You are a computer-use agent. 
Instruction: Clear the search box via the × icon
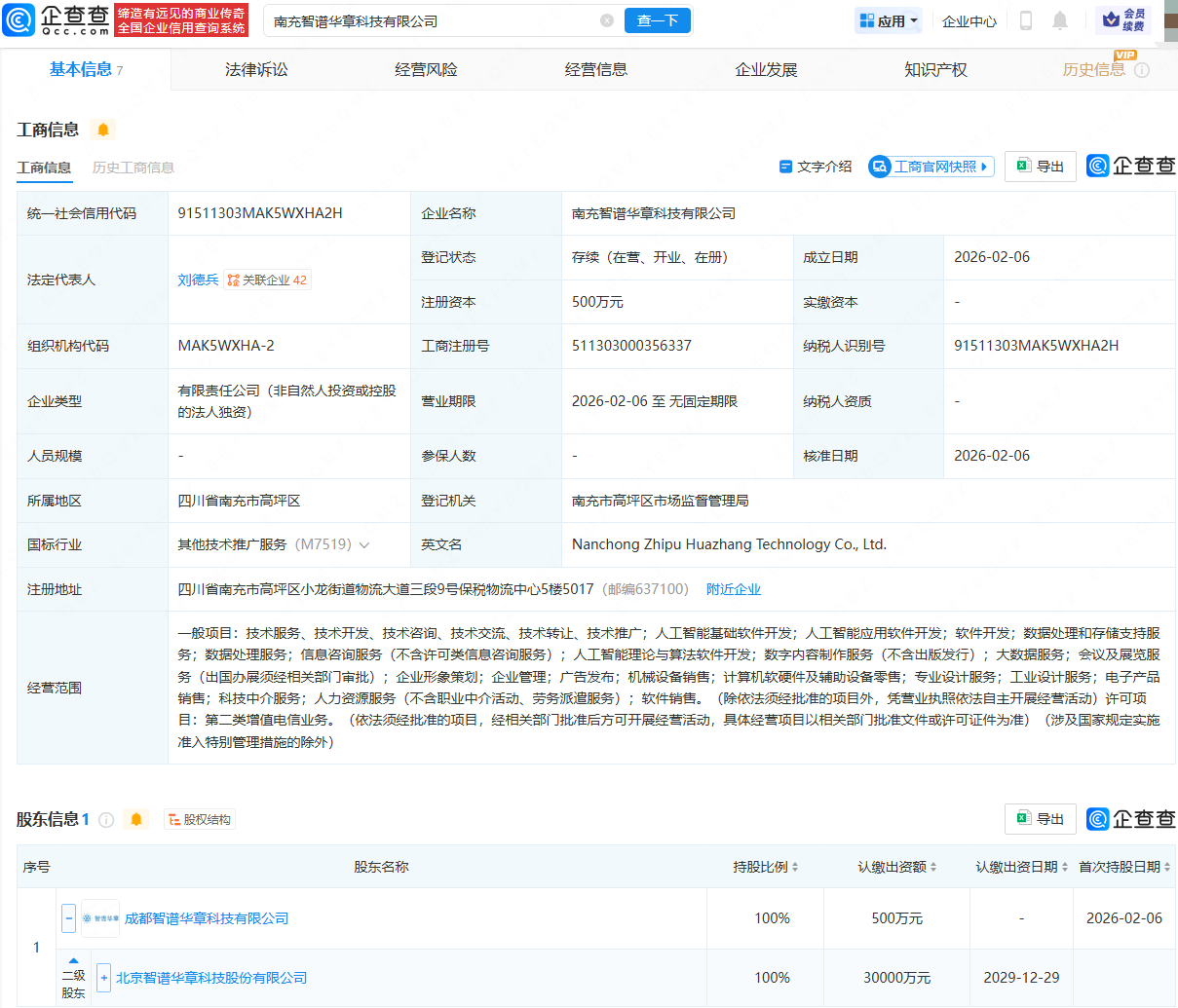coord(607,19)
